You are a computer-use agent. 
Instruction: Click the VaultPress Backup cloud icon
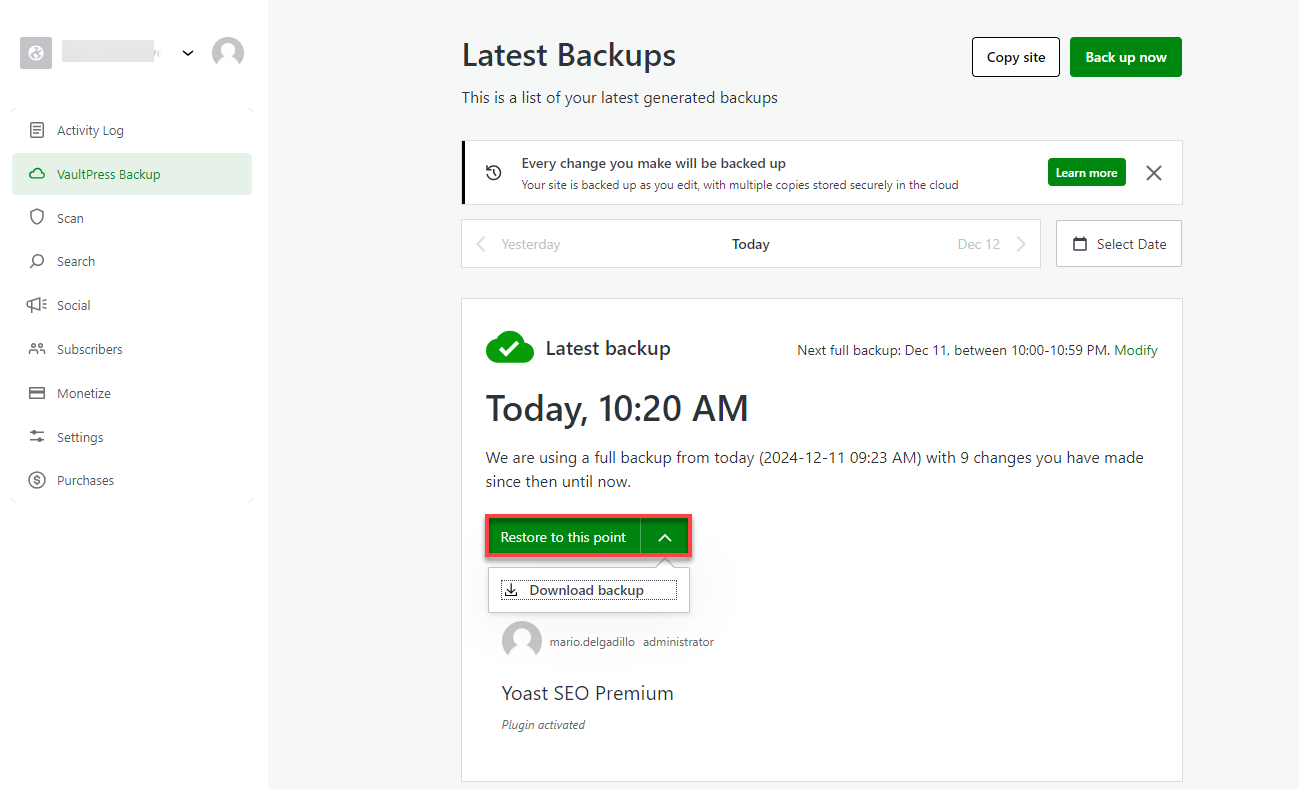pyautogui.click(x=38, y=173)
